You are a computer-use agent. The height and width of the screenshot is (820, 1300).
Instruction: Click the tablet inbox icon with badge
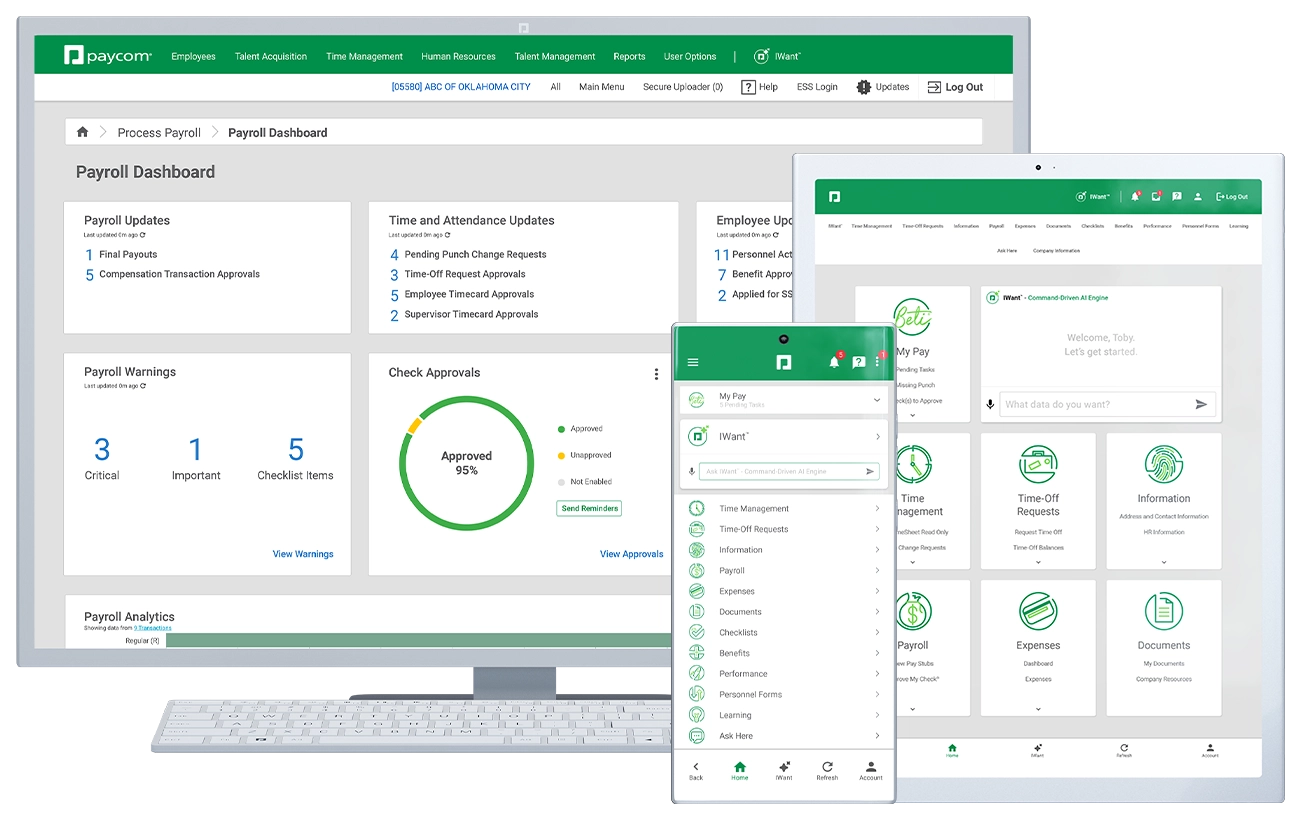pos(1156,197)
